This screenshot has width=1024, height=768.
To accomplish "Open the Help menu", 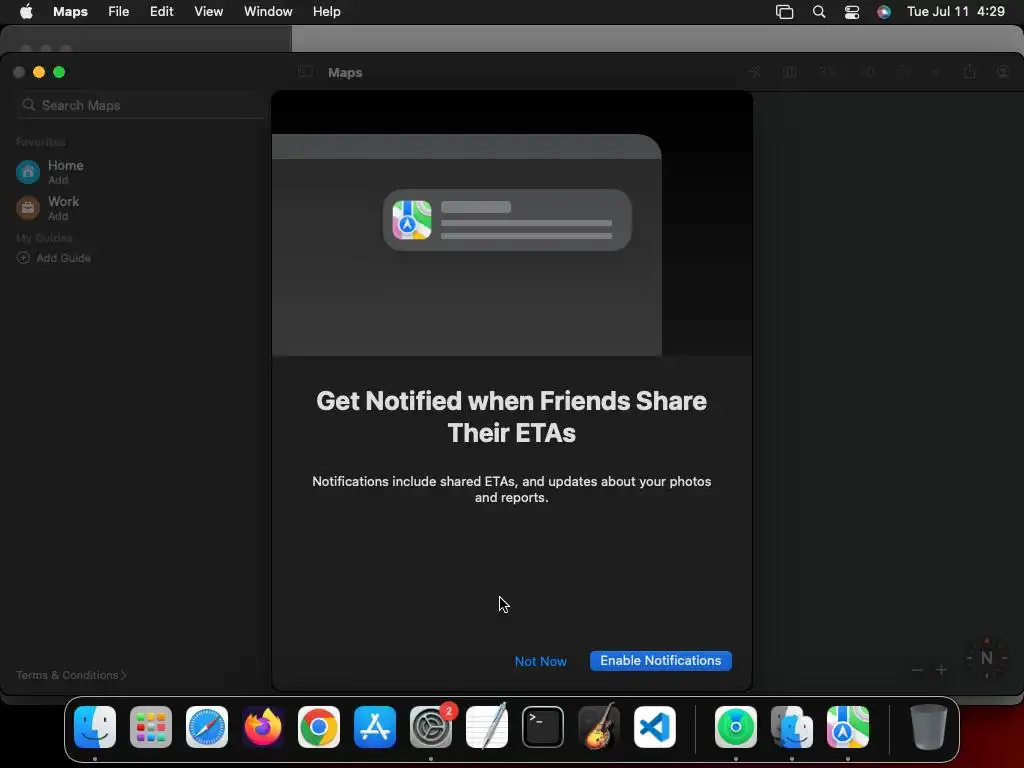I will 327,12.
